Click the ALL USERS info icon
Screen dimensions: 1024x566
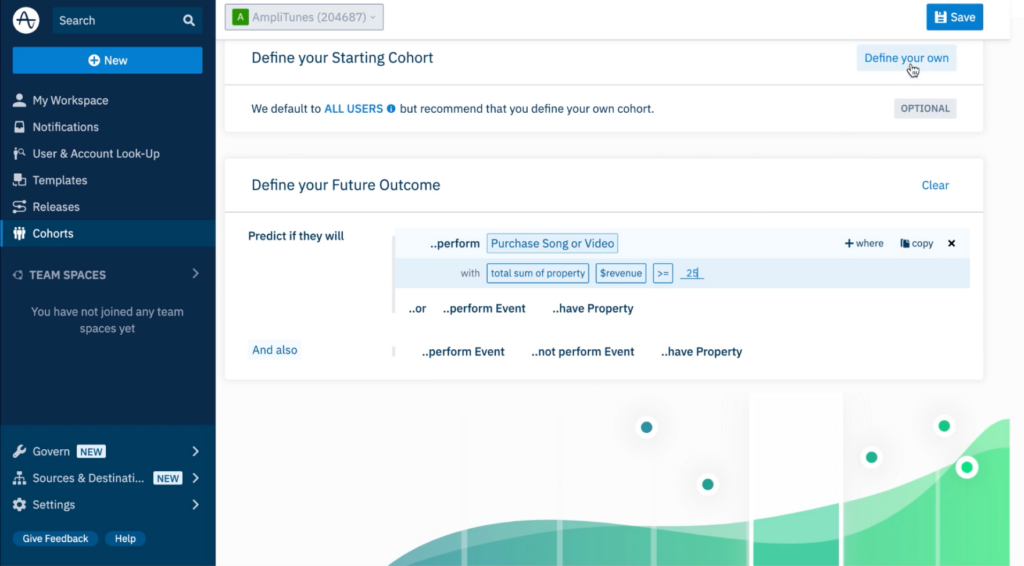coord(391,109)
